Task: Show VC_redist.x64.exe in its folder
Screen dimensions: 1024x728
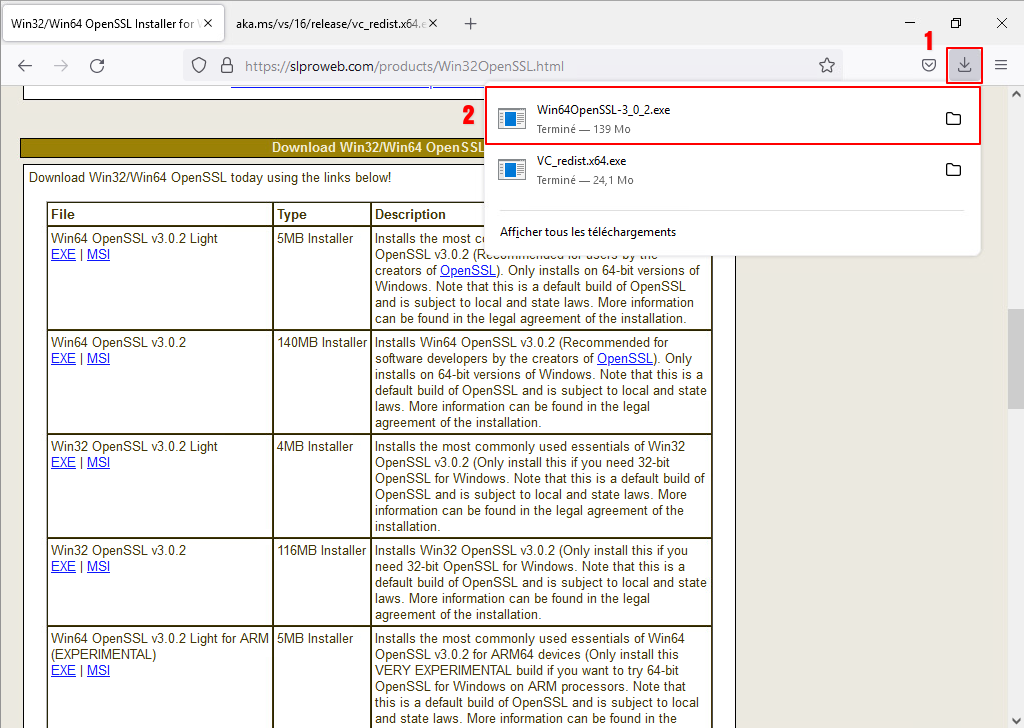Action: pos(953,170)
